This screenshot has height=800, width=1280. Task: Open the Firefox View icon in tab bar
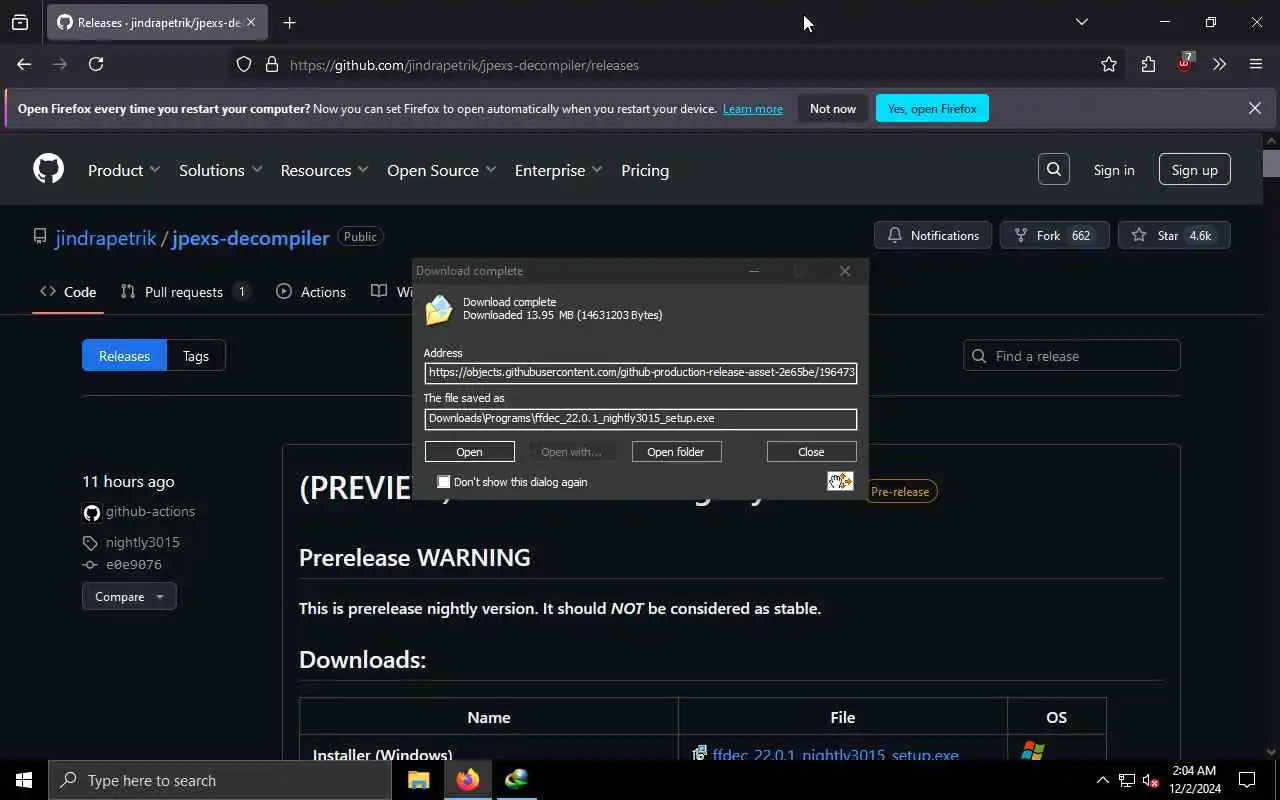(x=20, y=22)
